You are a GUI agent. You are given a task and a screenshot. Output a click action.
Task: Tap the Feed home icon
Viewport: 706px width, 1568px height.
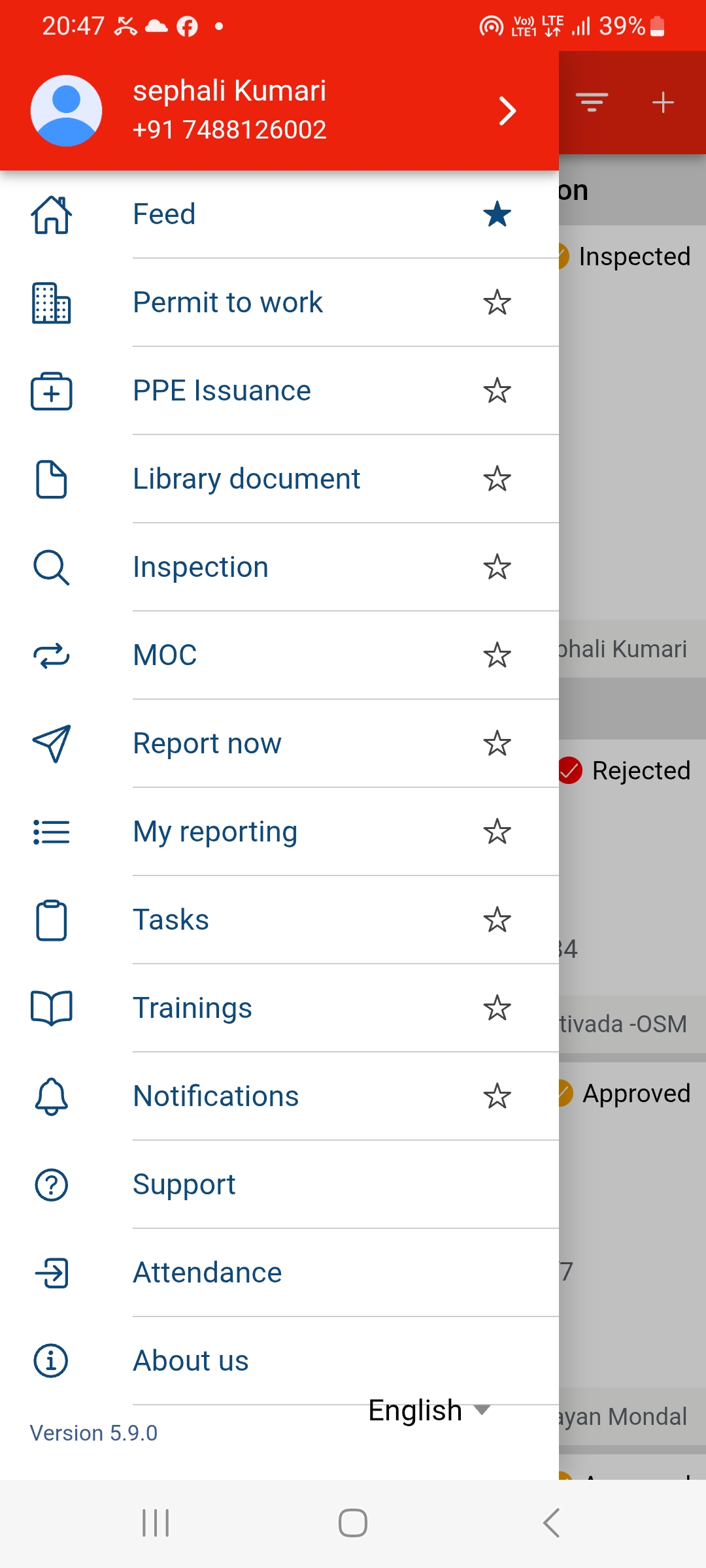tap(51, 215)
